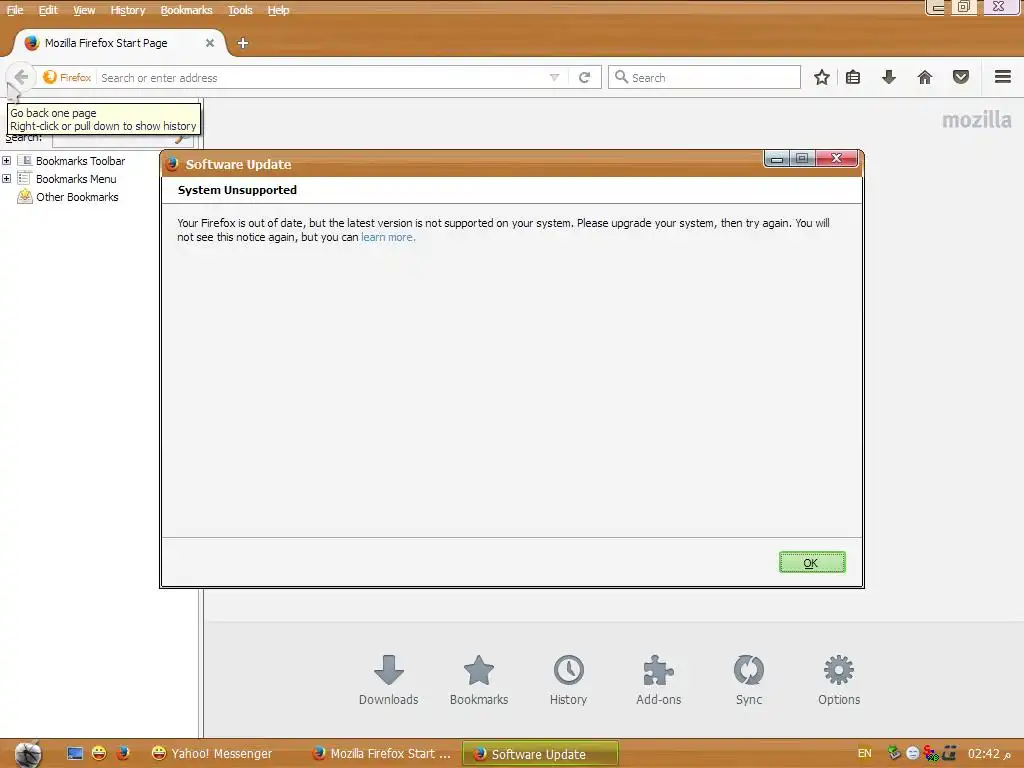Open the Tools menu
Image resolution: width=1024 pixels, height=768 pixels.
(x=240, y=10)
